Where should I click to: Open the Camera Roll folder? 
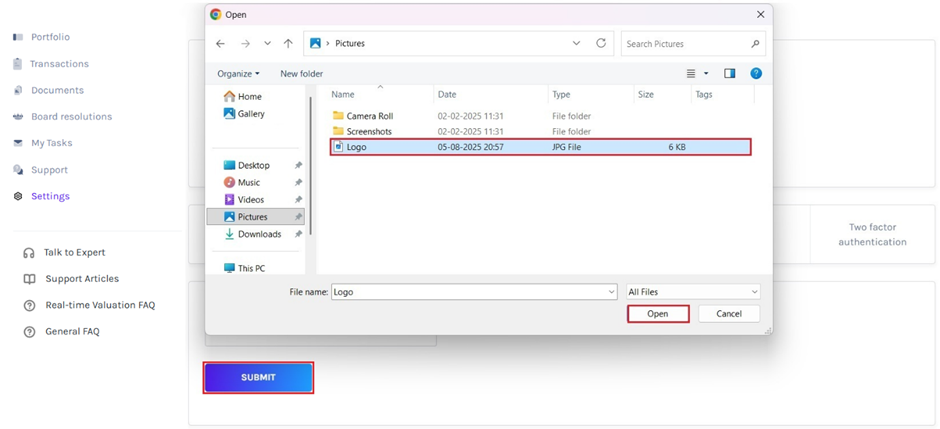(369, 116)
